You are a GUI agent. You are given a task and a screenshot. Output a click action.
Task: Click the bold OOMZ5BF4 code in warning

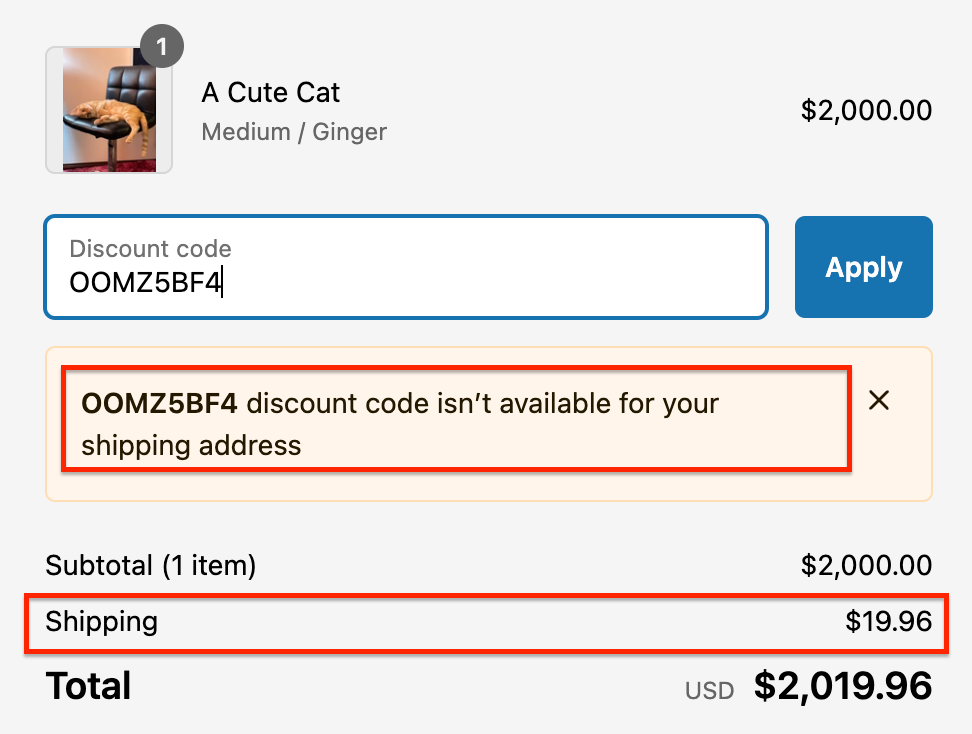[159, 404]
